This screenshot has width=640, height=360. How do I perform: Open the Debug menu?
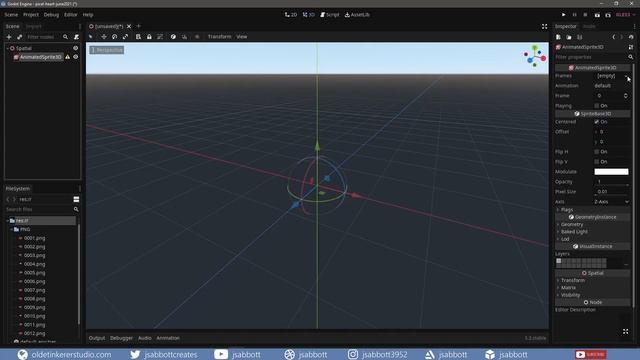coord(51,15)
